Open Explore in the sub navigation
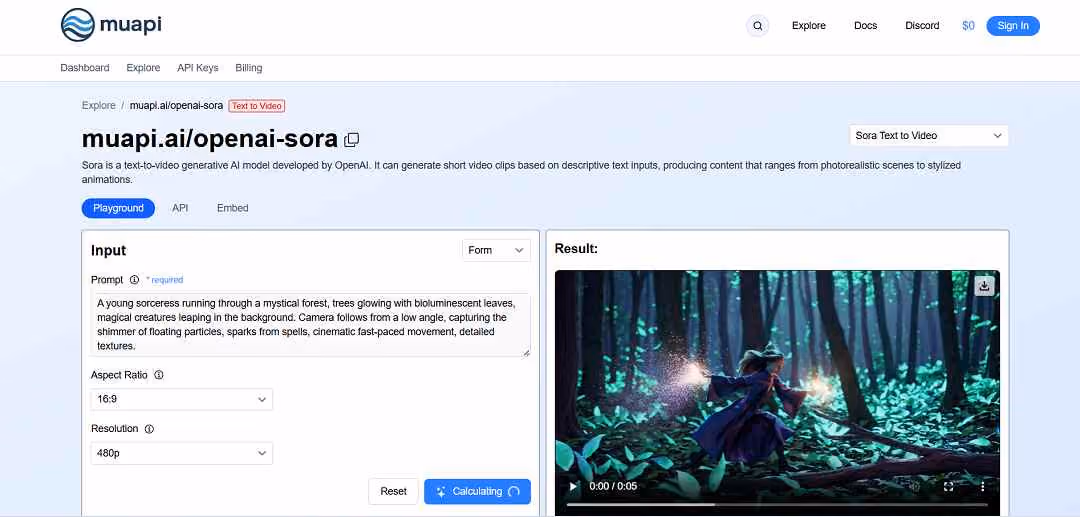The width and height of the screenshot is (1080, 517). point(143,67)
